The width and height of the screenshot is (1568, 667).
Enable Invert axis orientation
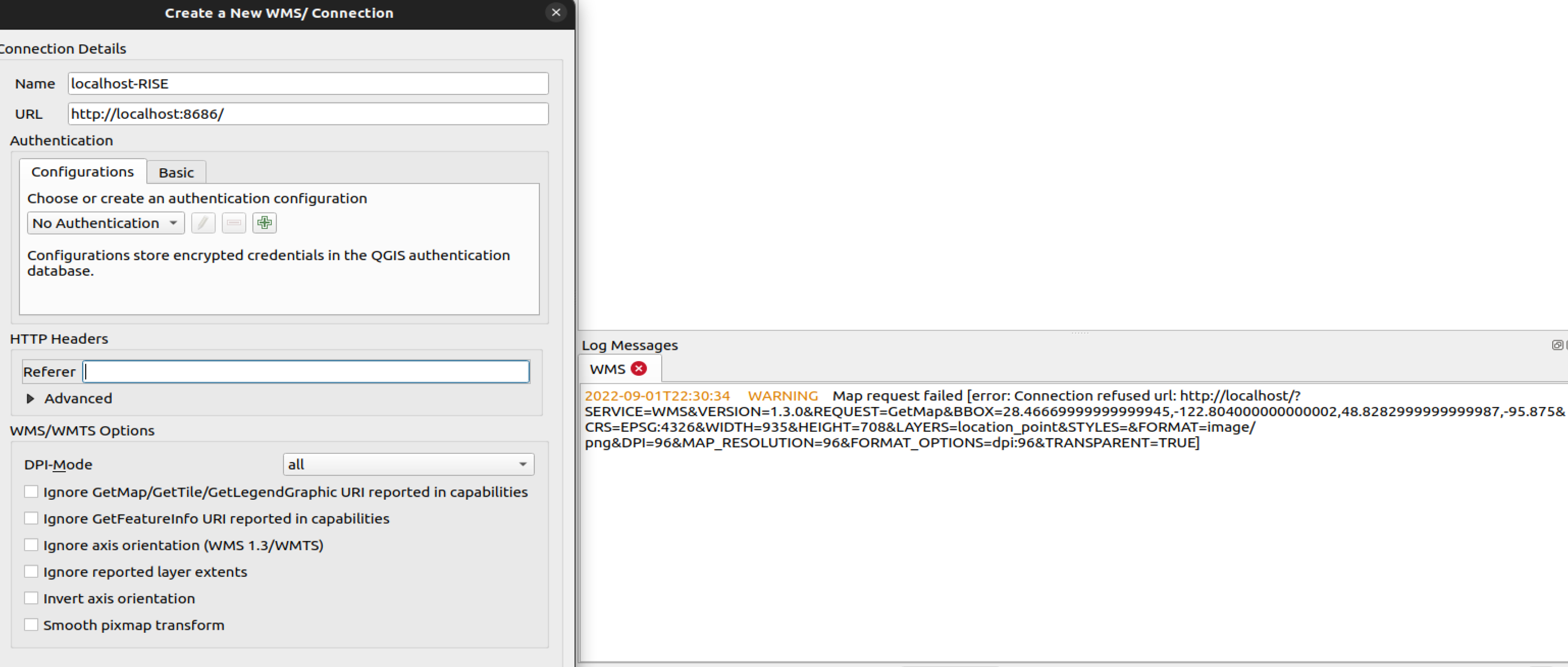32,598
